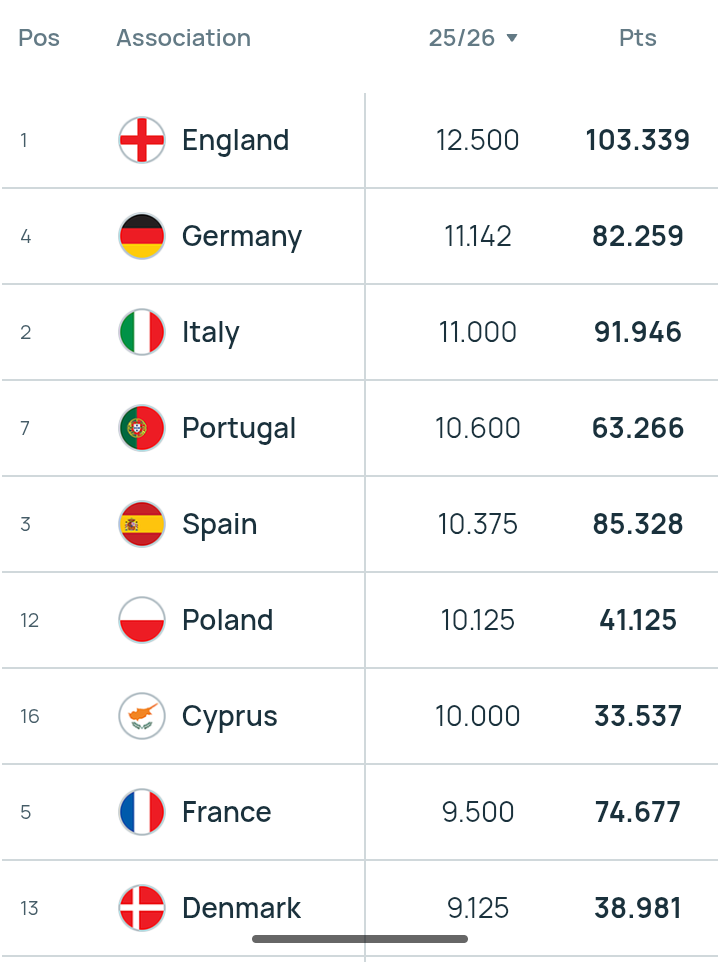Sort table by Pts column header
This screenshot has height=962, width=720.
coord(637,38)
